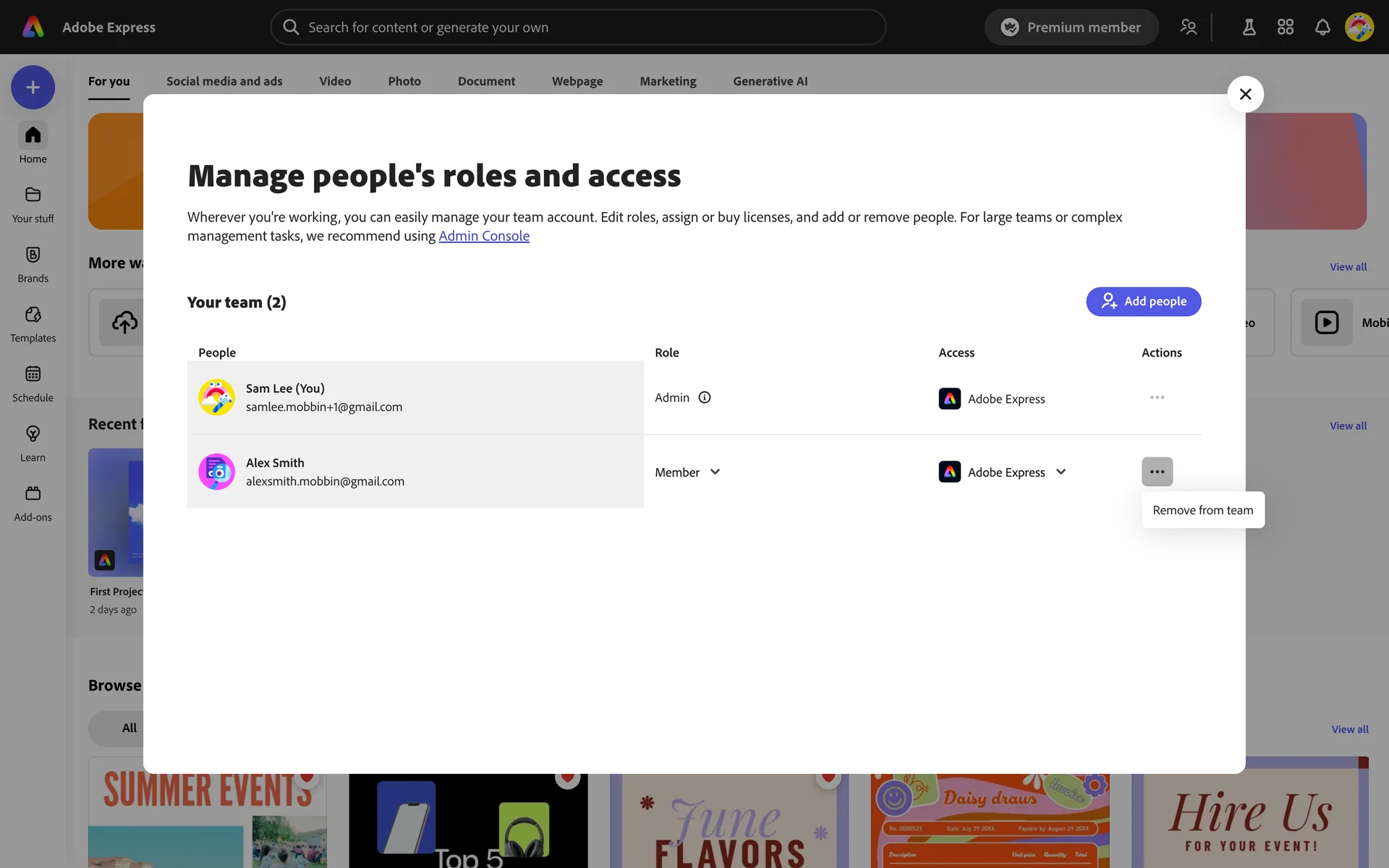Viewport: 1389px width, 868px height.
Task: Click the beaker labs icon
Action: 1249,27
